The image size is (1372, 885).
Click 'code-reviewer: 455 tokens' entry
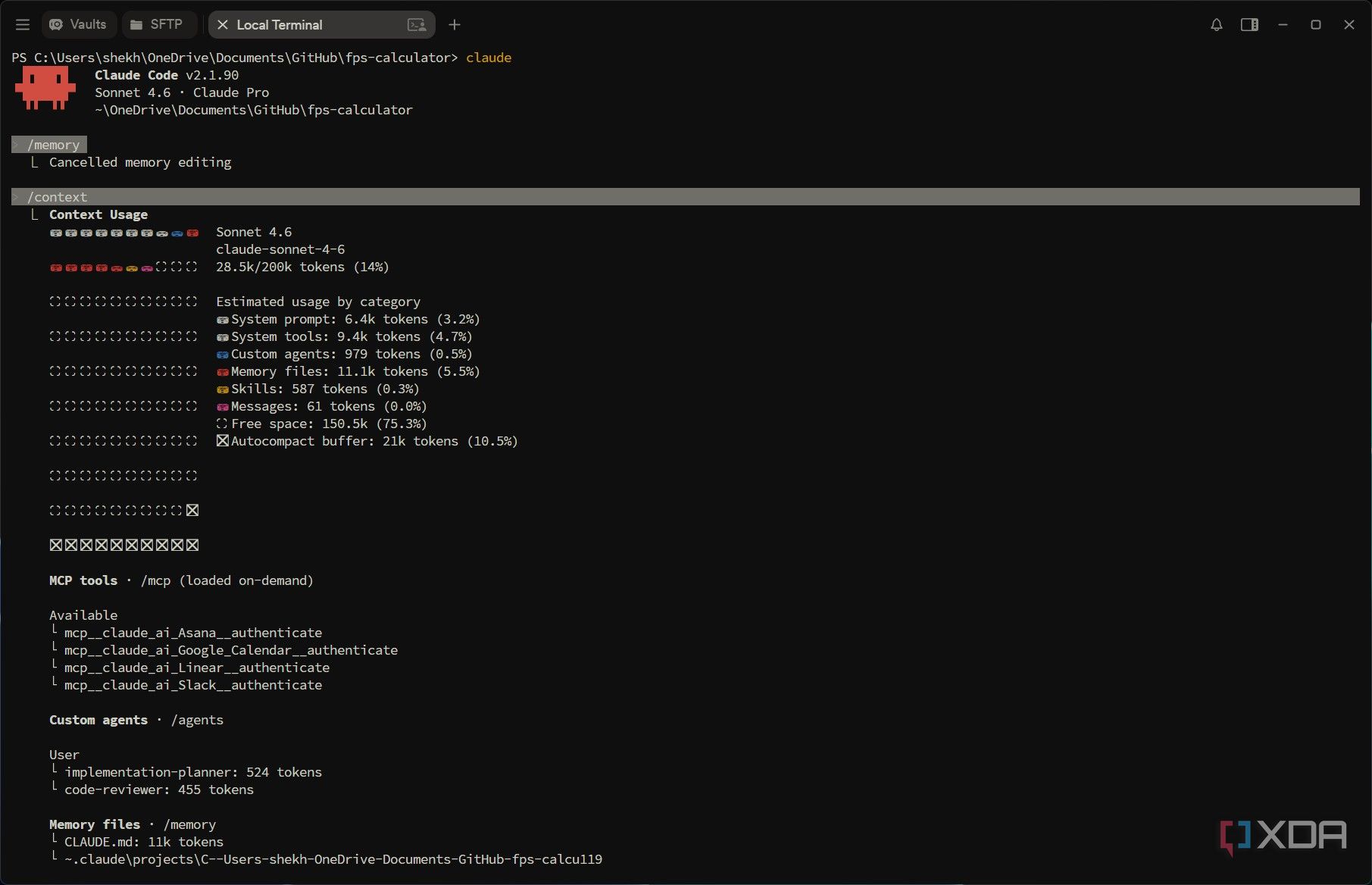[159, 790]
